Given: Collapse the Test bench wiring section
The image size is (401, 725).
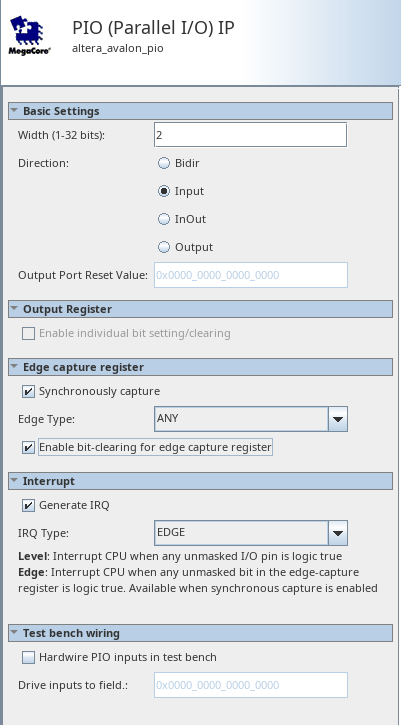Looking at the screenshot, I should tap(14, 633).
